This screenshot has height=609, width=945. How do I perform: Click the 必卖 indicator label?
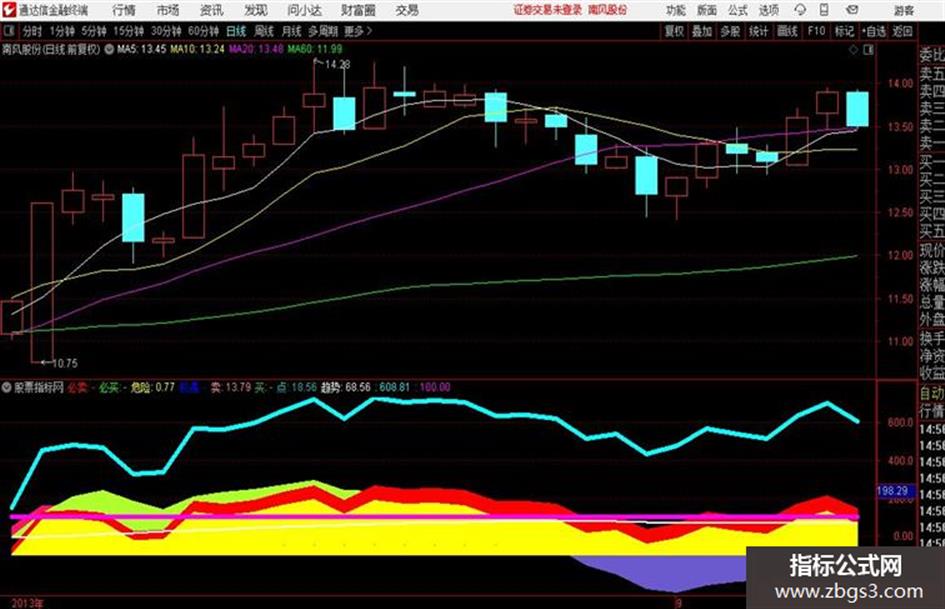coord(77,387)
